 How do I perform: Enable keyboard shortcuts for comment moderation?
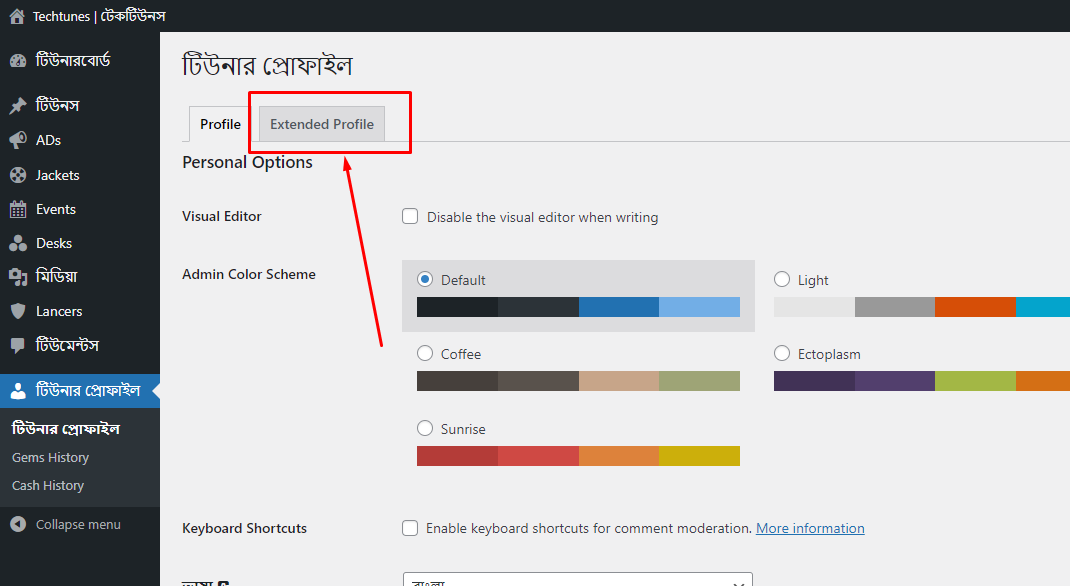pos(410,528)
